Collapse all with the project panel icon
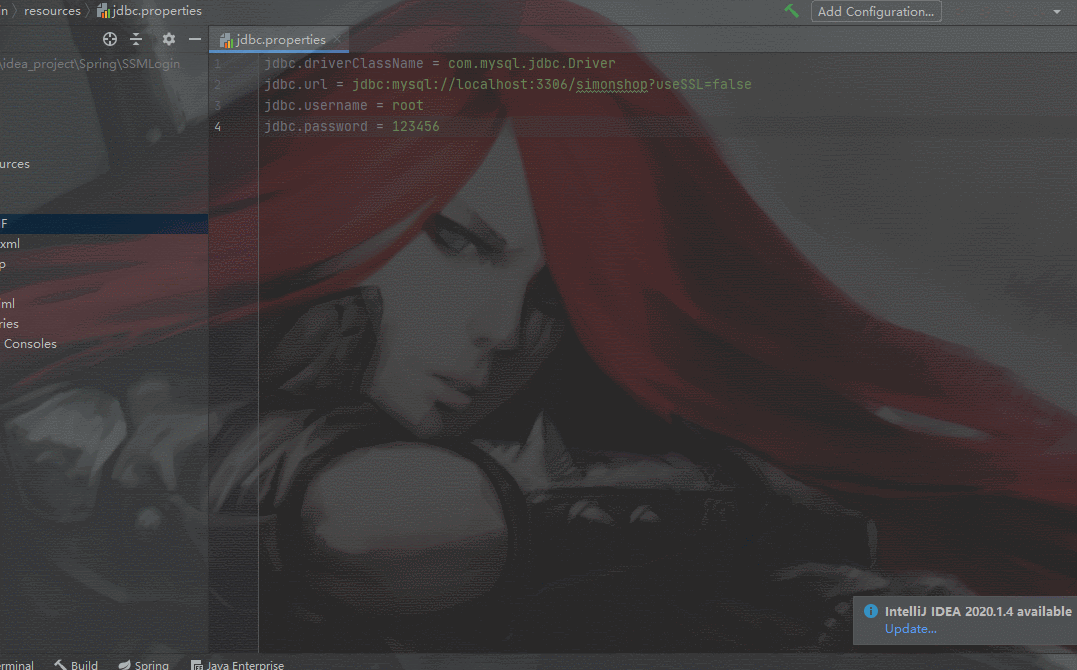 click(x=136, y=39)
